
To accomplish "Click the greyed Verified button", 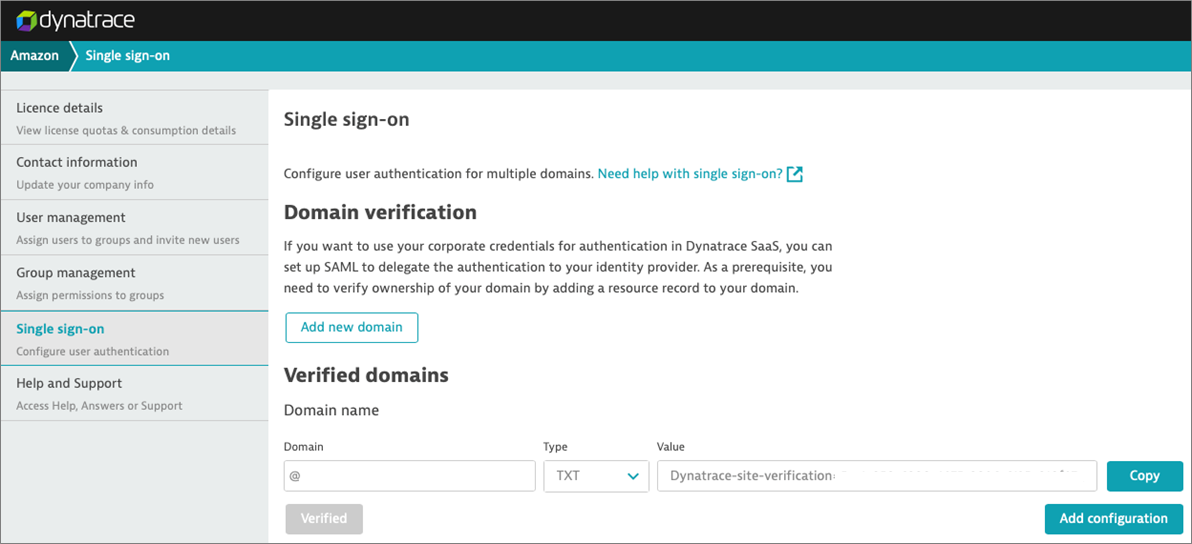I will click(324, 519).
